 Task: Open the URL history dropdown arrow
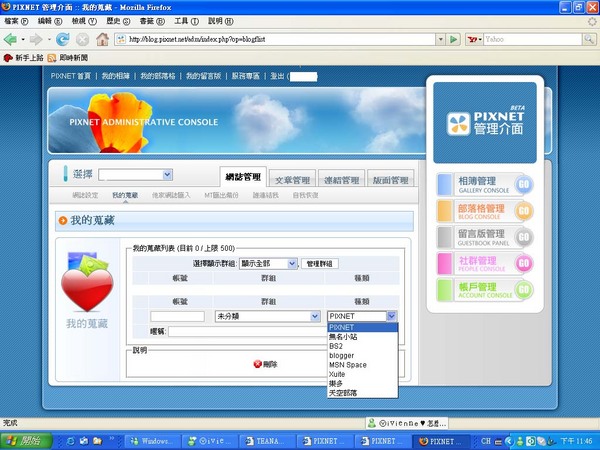click(440, 39)
